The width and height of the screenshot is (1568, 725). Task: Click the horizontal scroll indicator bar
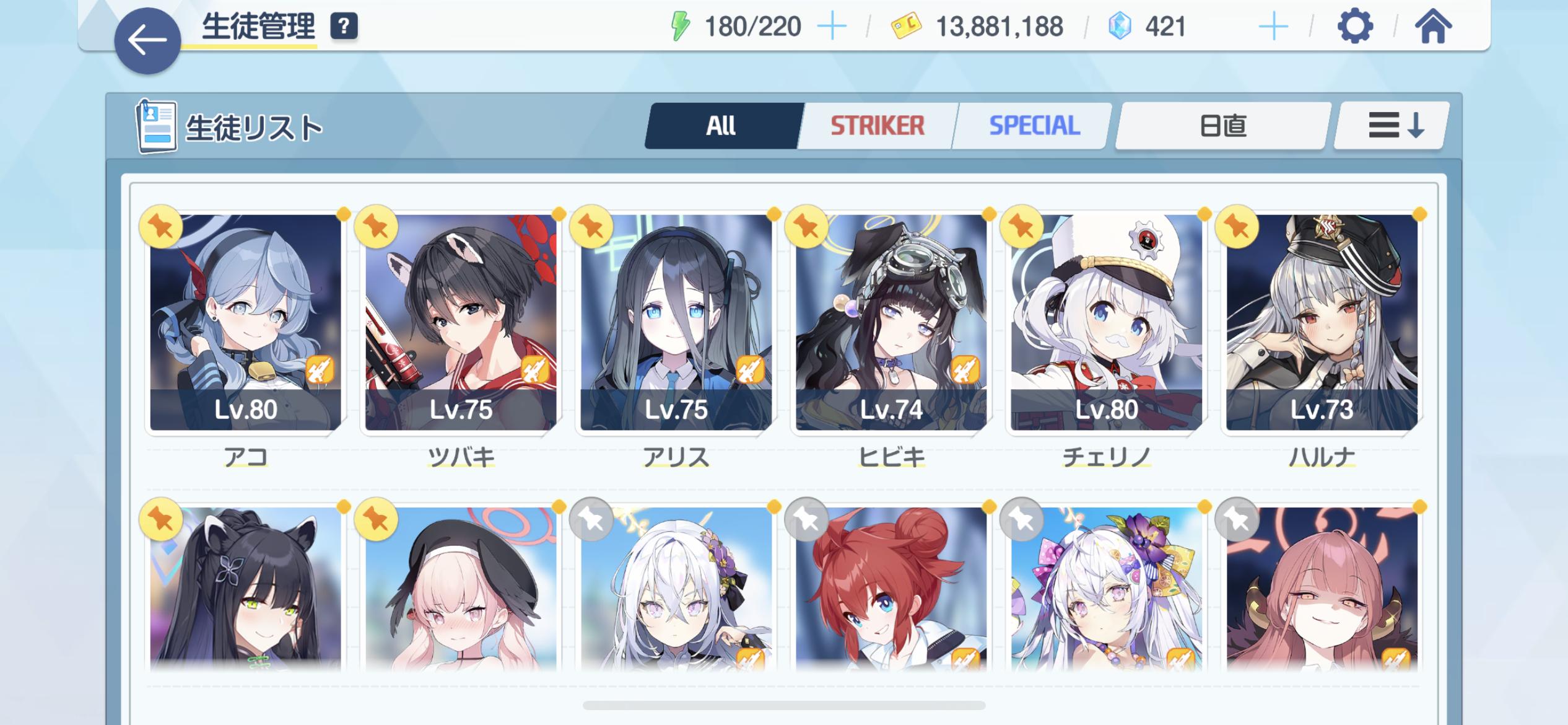[x=784, y=705]
